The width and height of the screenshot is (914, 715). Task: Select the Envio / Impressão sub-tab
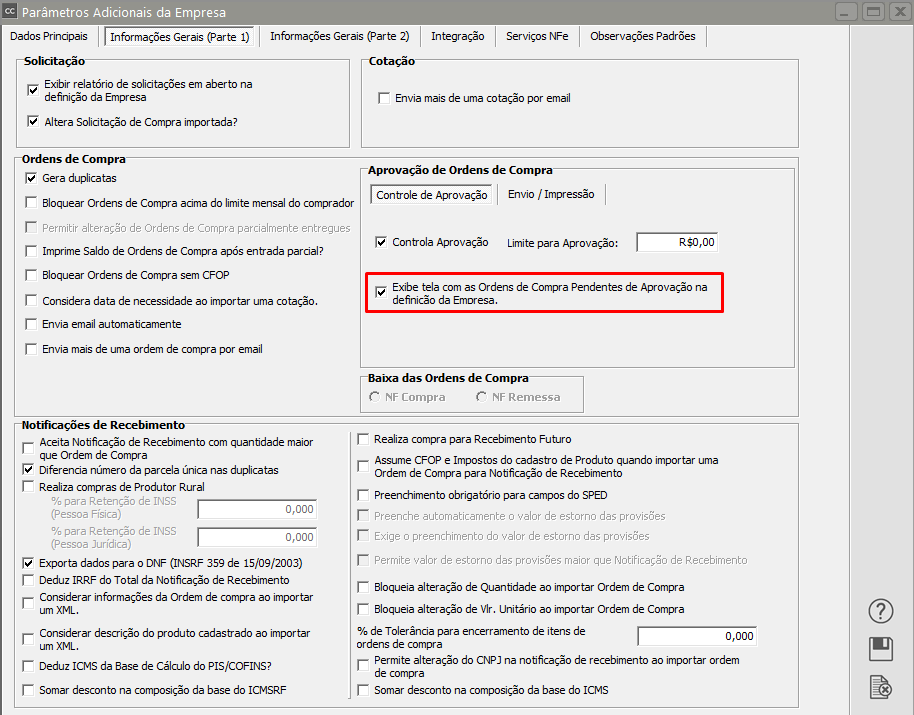point(551,195)
